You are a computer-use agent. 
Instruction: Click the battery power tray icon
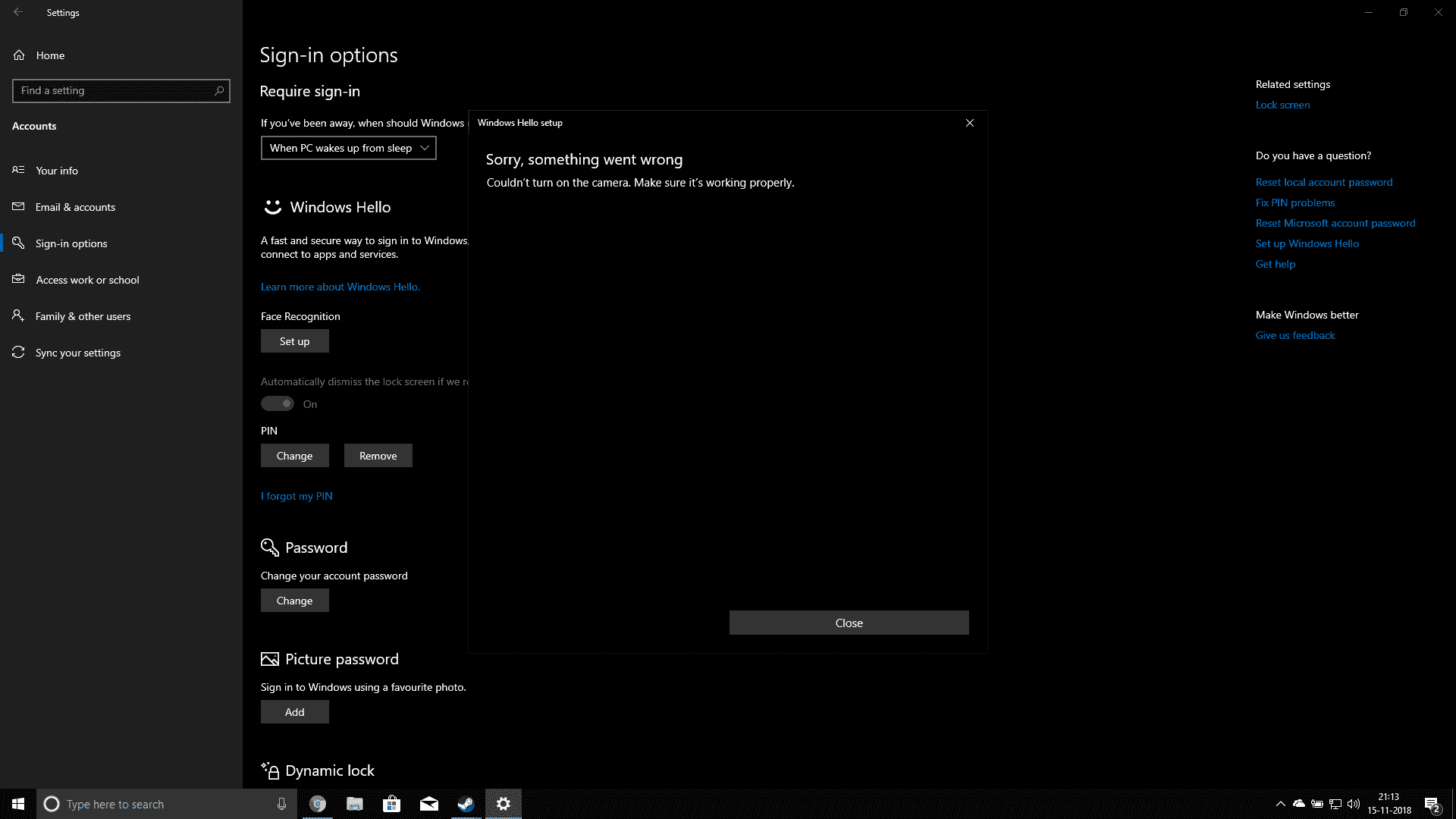(x=1317, y=804)
